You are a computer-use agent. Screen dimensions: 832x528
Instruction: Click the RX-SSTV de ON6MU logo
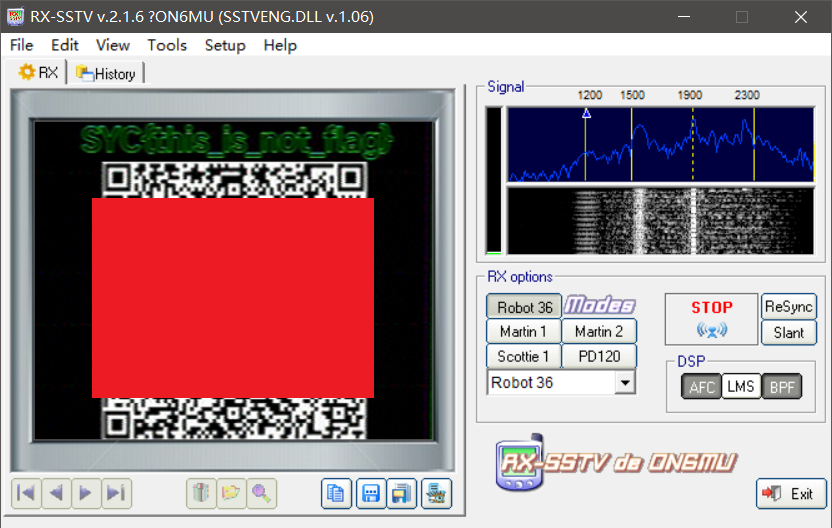coord(616,463)
